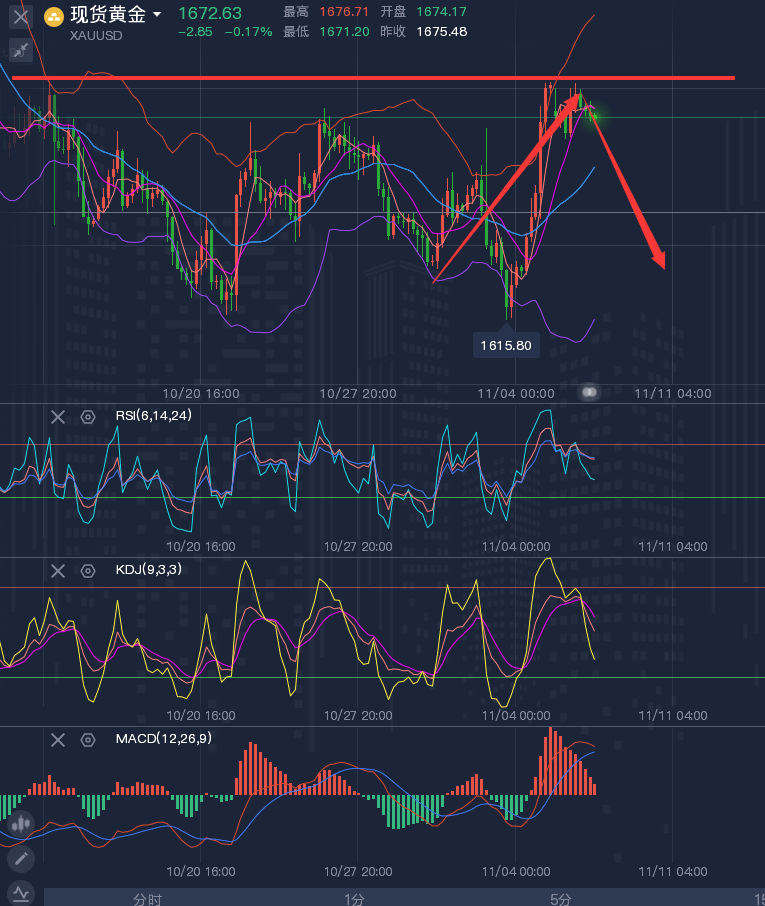Click main chart 10/27 20:00 time label
The height and width of the screenshot is (906, 765).
click(358, 393)
